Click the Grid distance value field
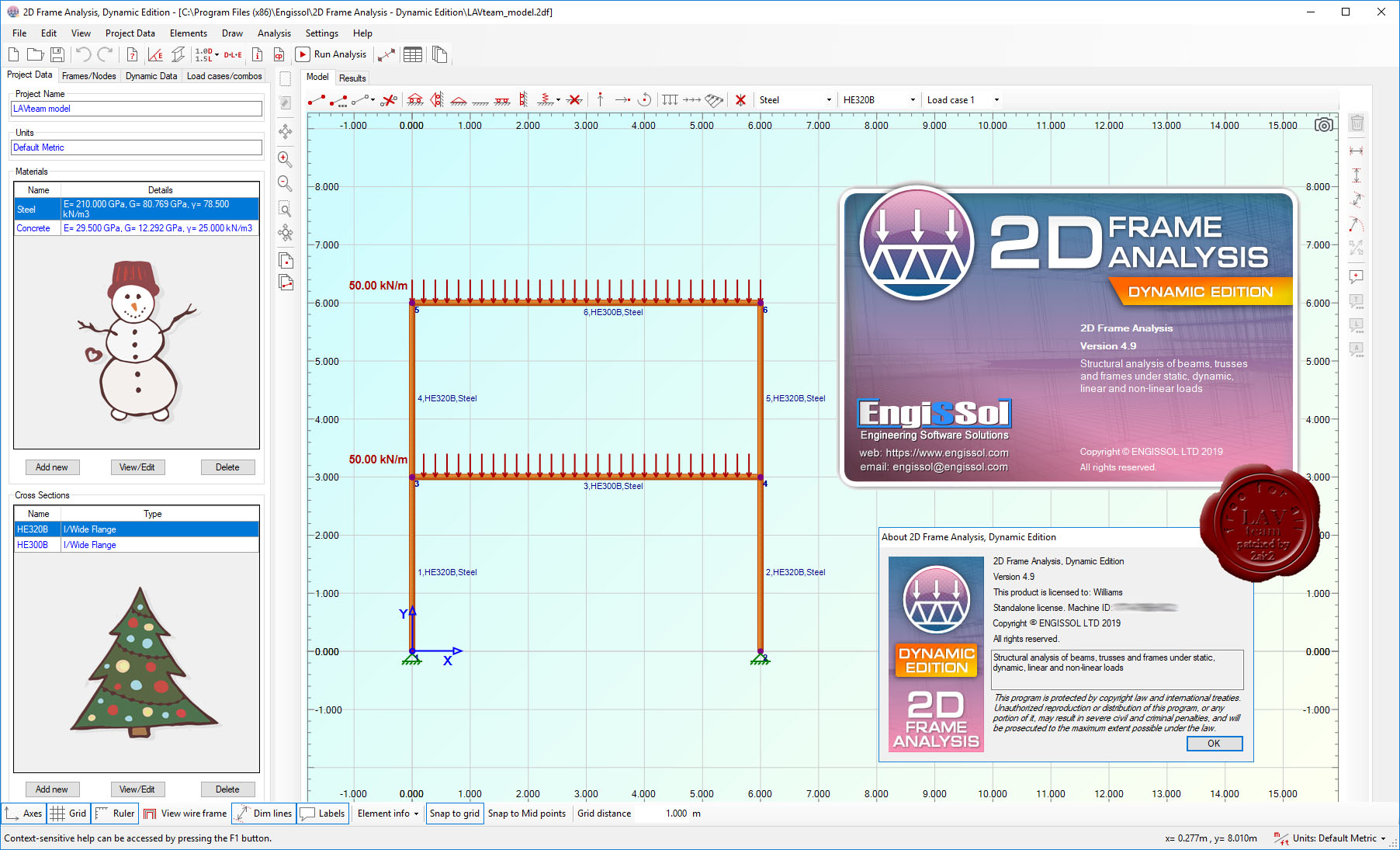Image resolution: width=1400 pixels, height=850 pixels. (x=663, y=814)
